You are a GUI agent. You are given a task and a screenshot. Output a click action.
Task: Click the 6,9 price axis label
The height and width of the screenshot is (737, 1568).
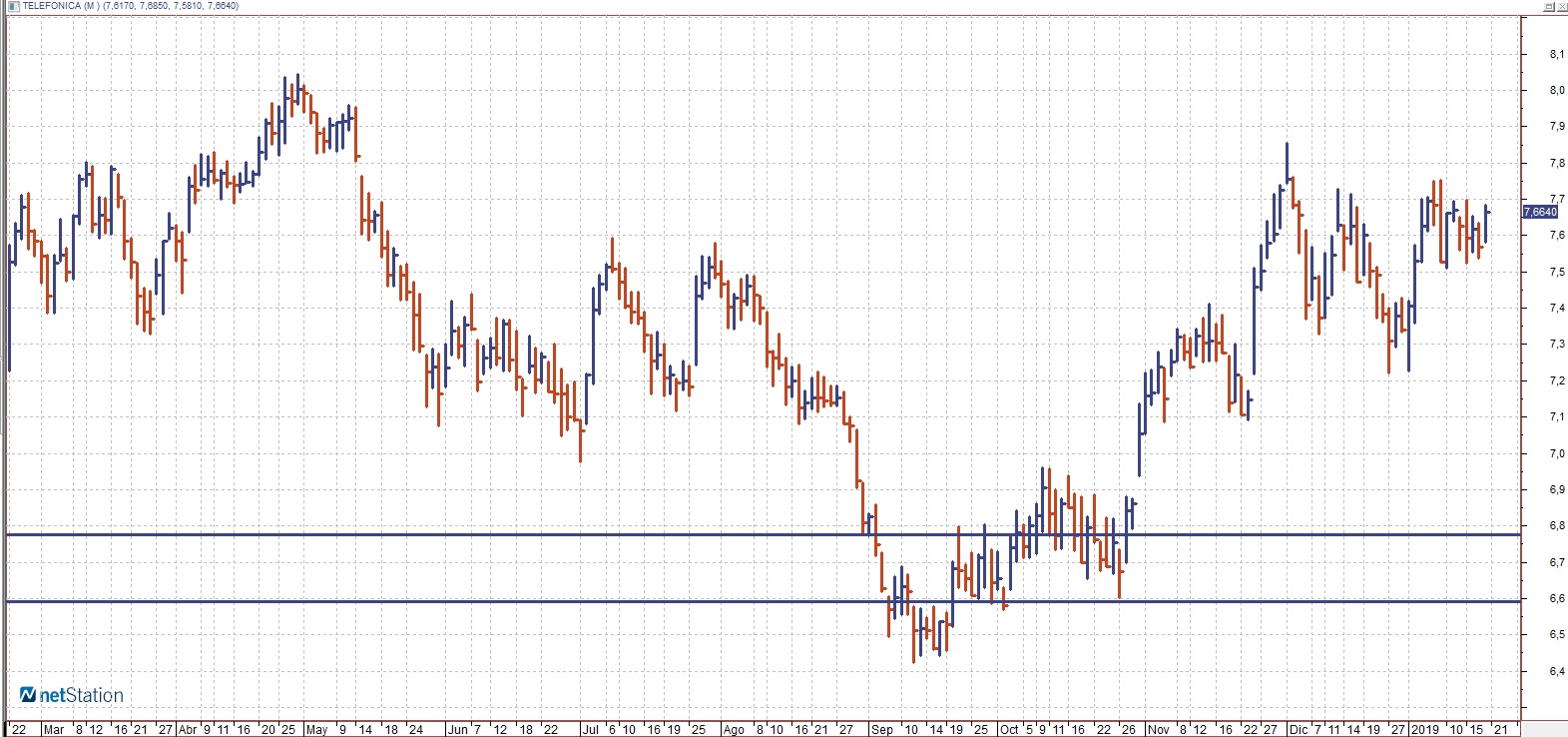1556,489
